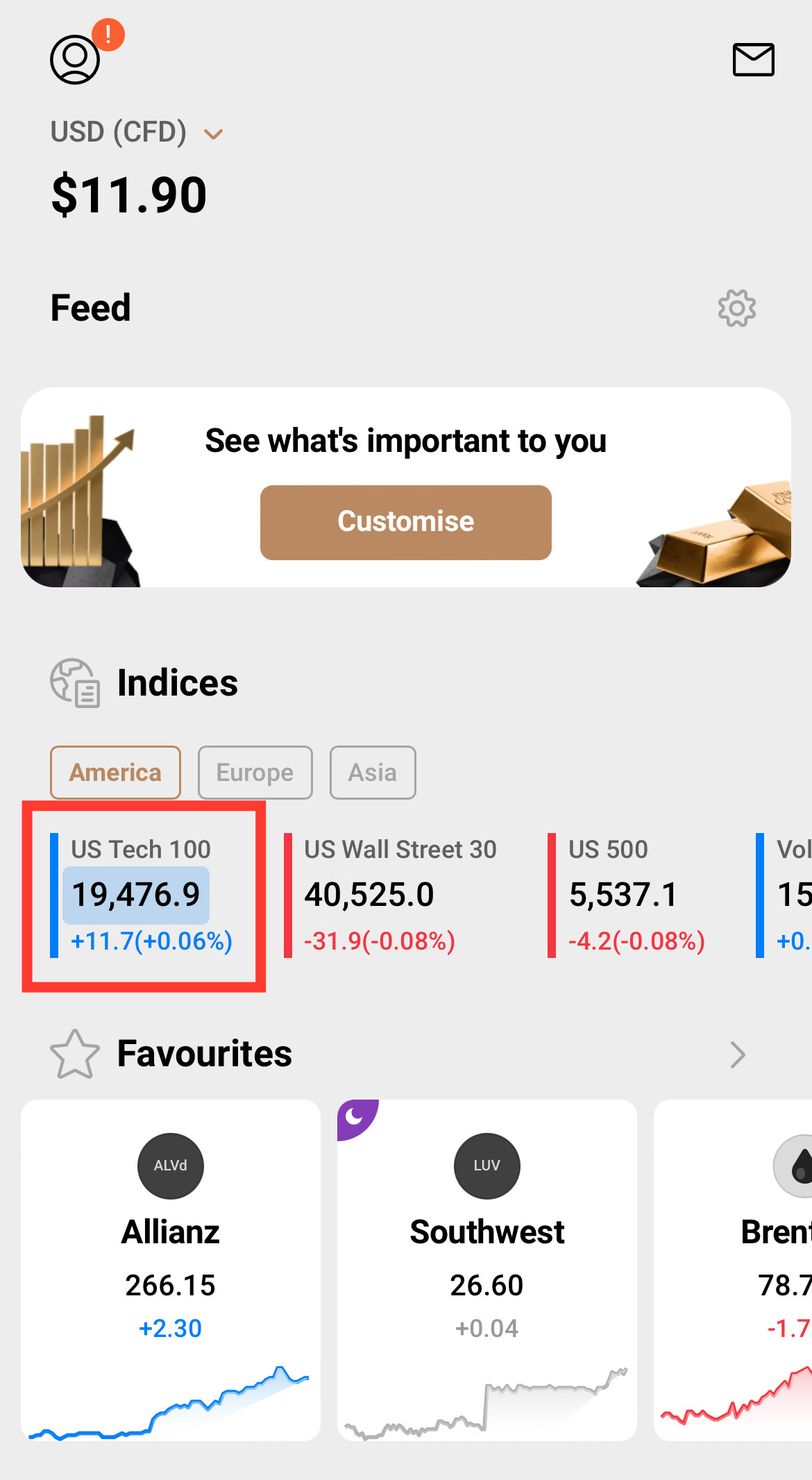Open the user profile icon
This screenshot has width=812, height=1480.
coord(75,60)
